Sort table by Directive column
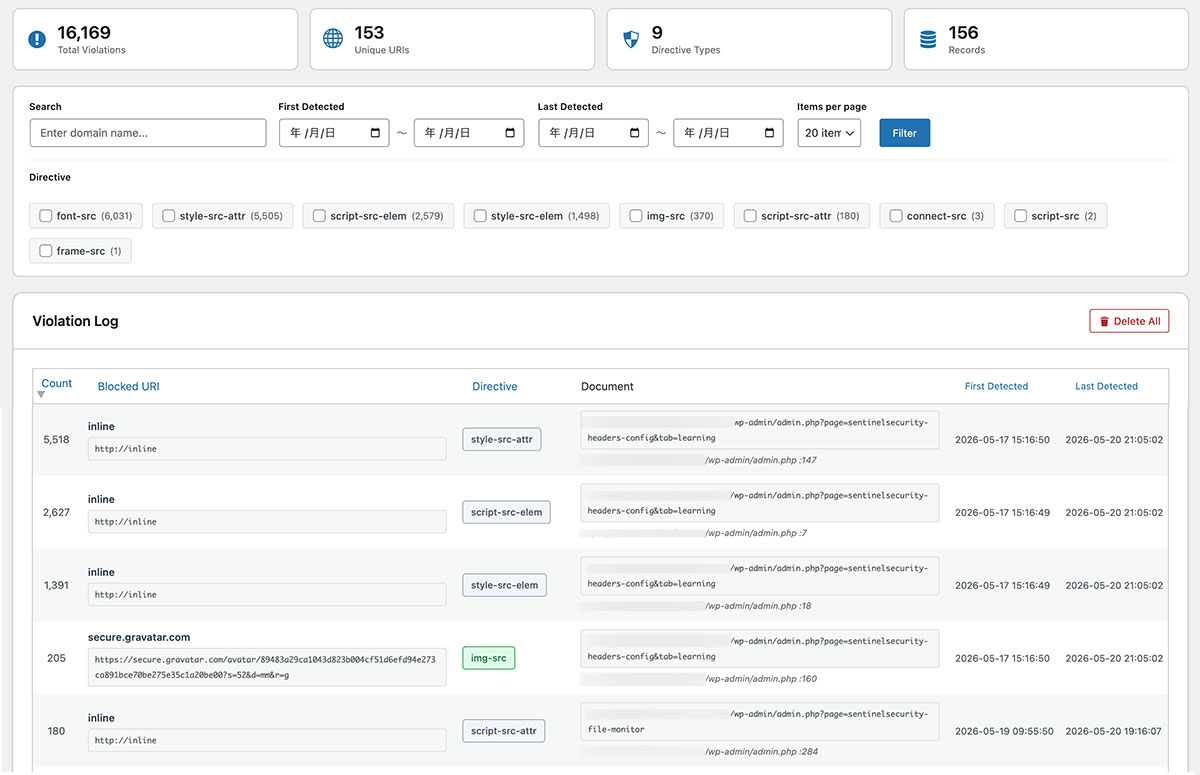The height and width of the screenshot is (775, 1200). 495,387
